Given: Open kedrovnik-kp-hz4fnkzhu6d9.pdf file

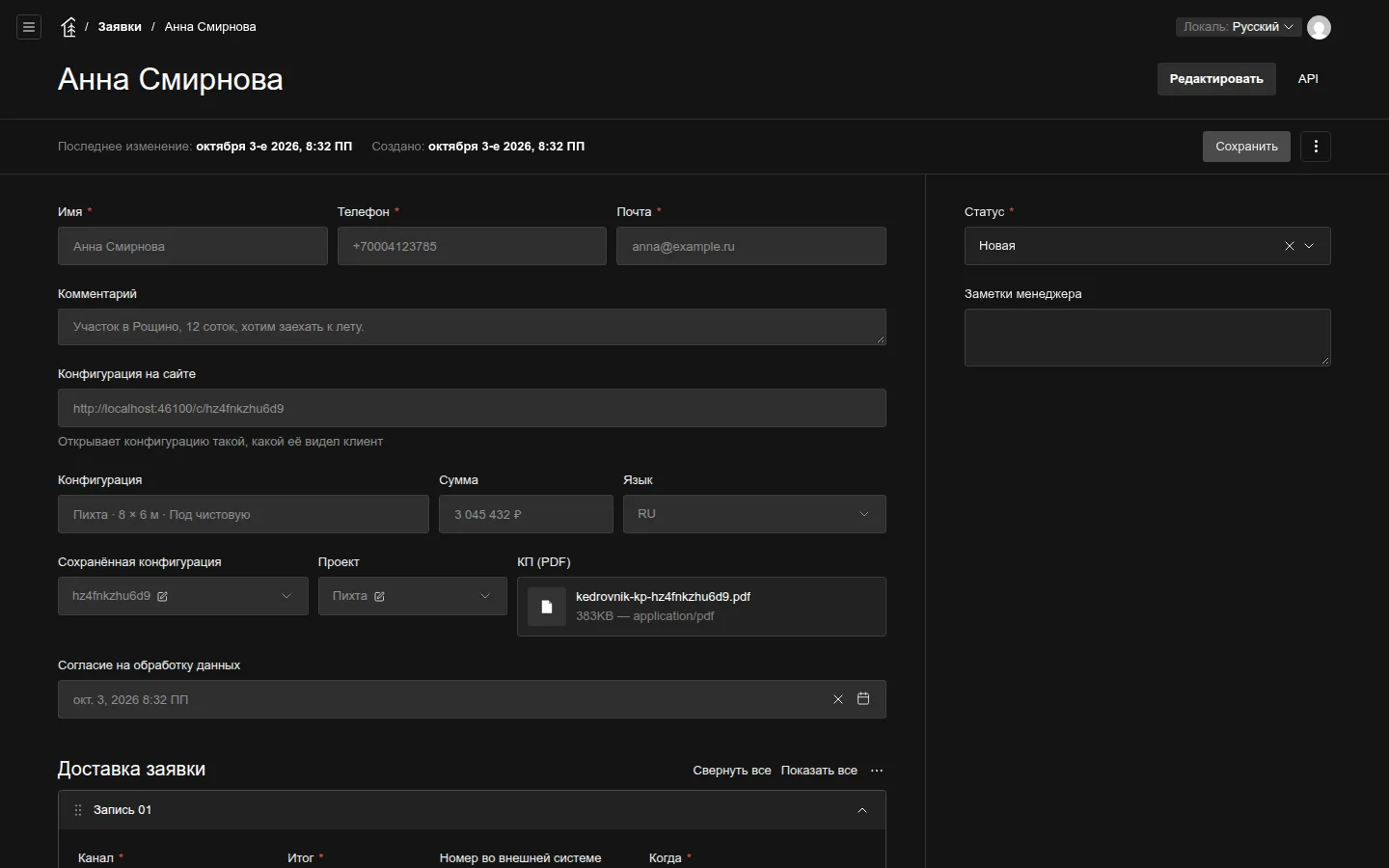Looking at the screenshot, I should 663,597.
